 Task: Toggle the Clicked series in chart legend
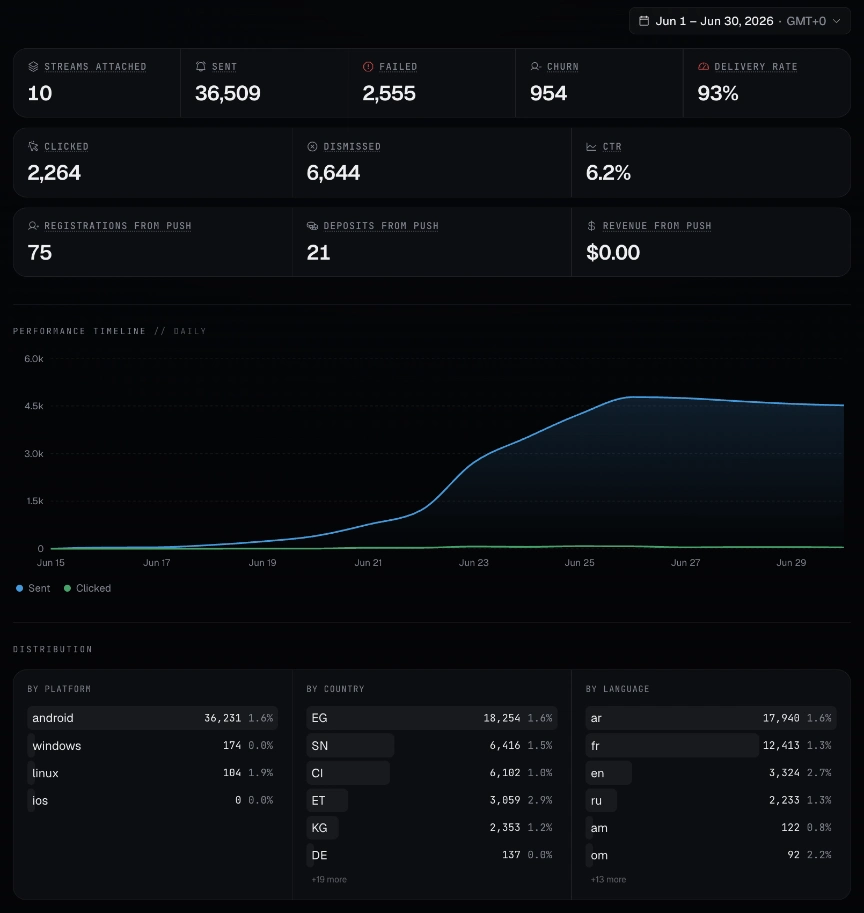coord(87,588)
